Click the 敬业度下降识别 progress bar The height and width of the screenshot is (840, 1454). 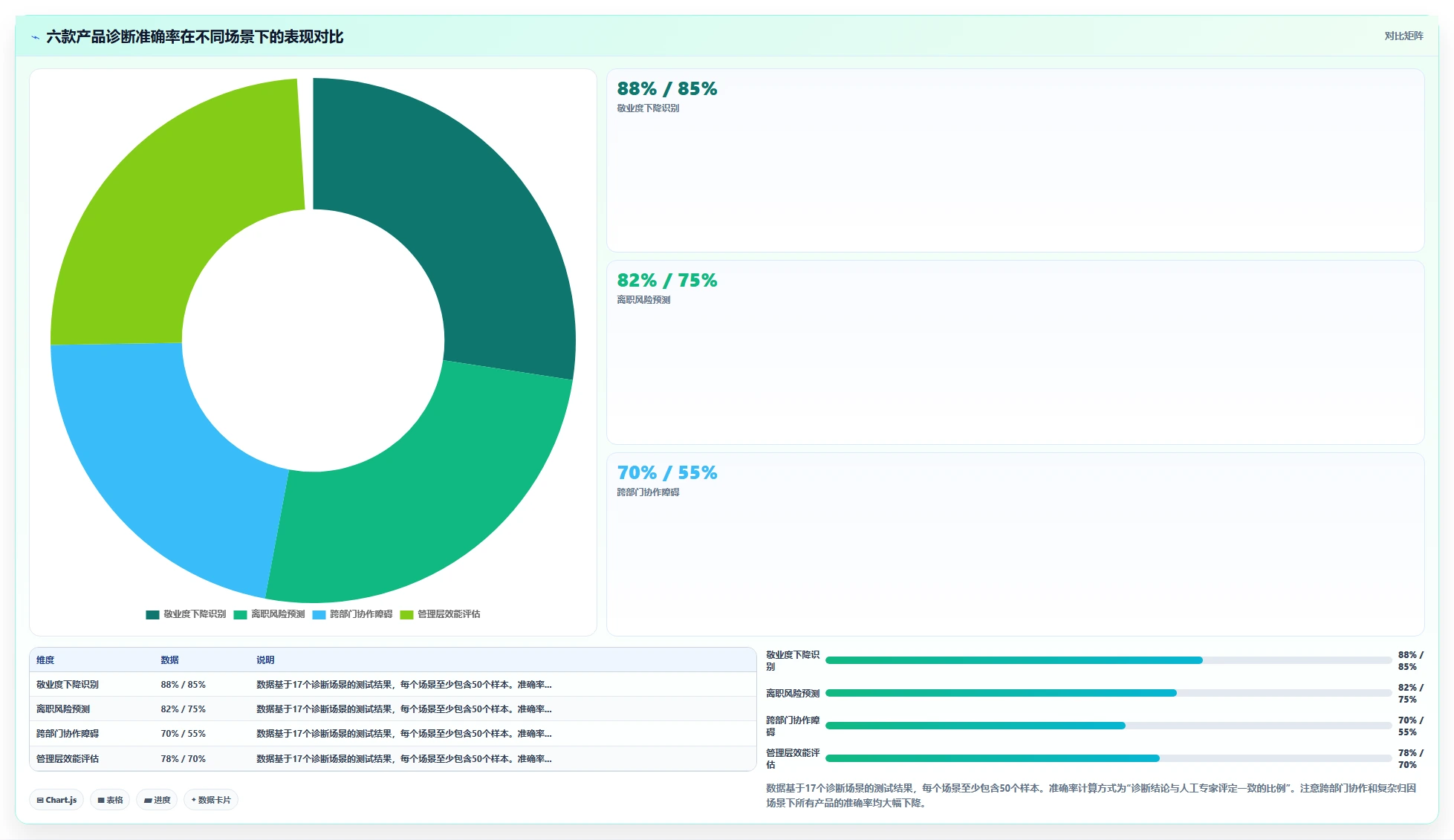point(1109,660)
